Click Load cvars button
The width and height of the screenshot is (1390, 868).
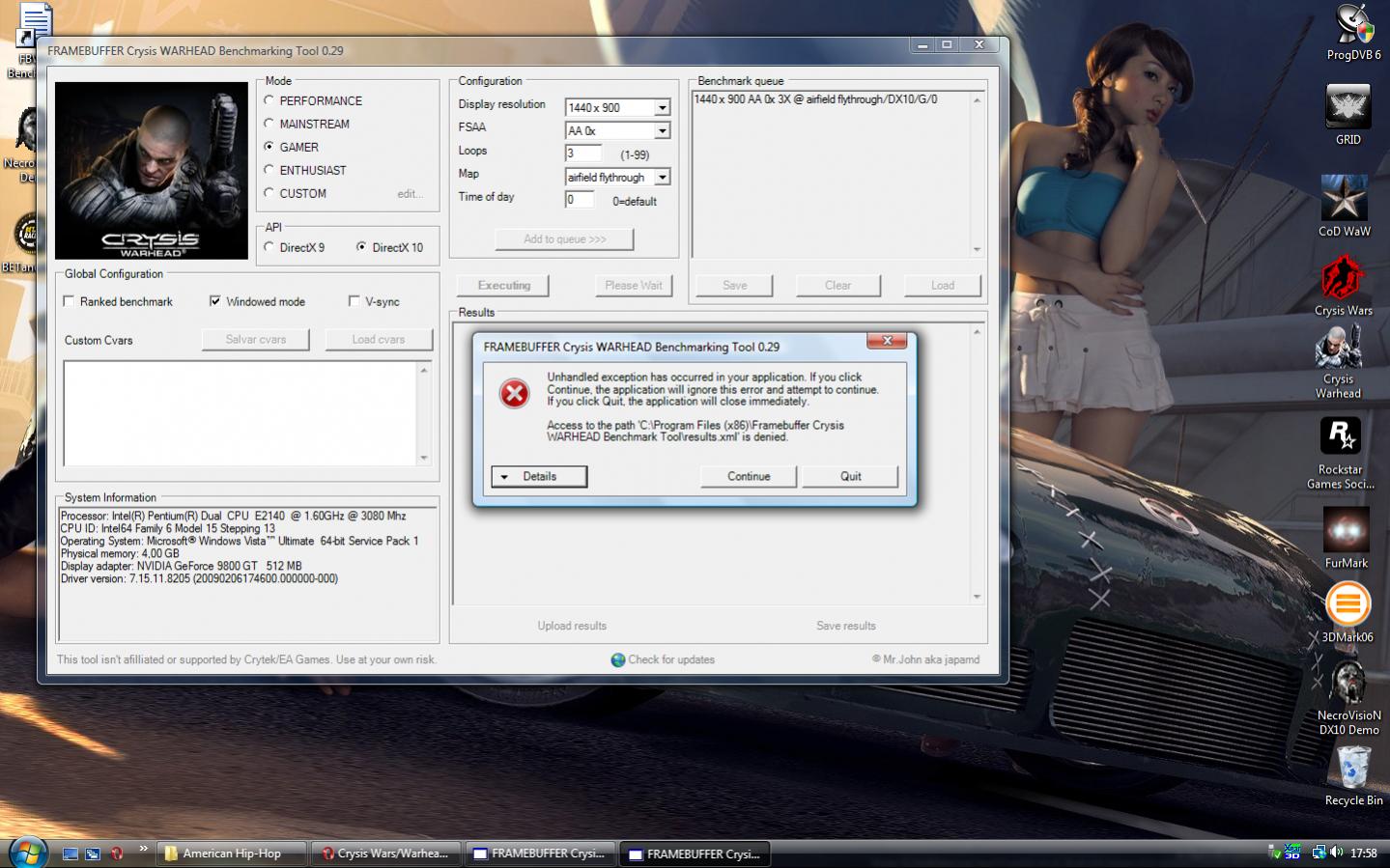379,339
